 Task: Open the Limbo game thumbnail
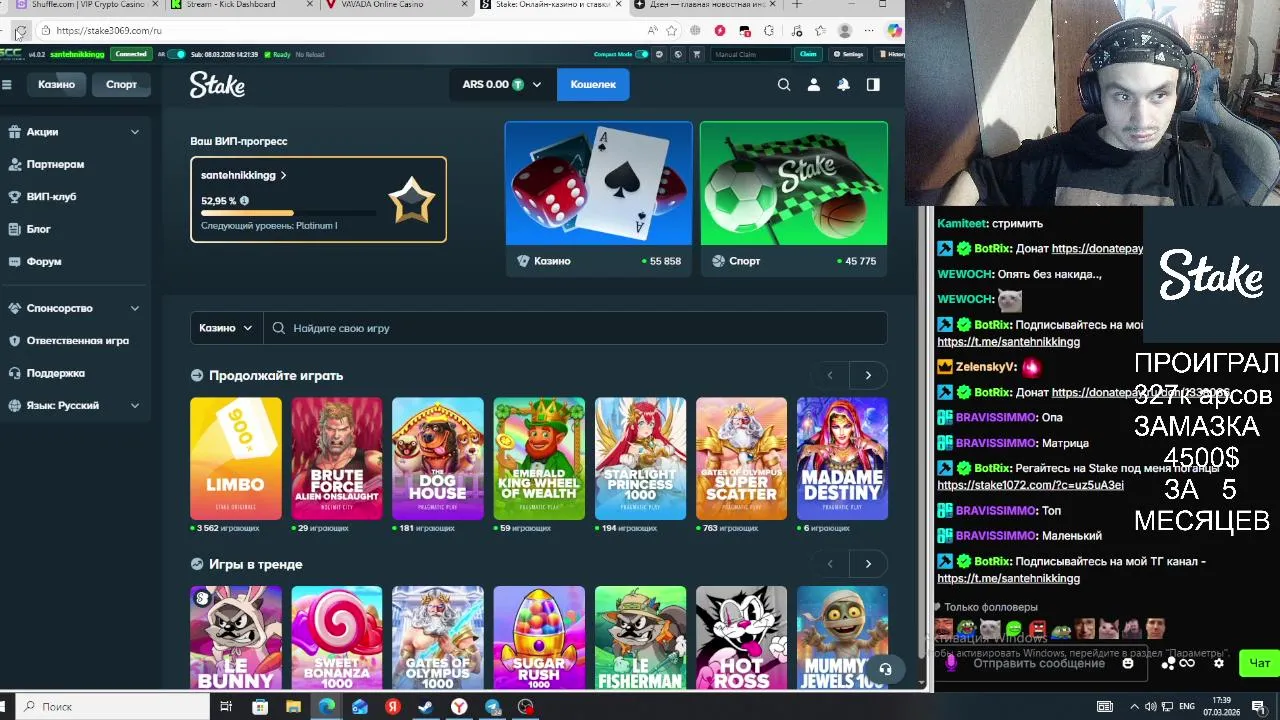[x=236, y=459]
